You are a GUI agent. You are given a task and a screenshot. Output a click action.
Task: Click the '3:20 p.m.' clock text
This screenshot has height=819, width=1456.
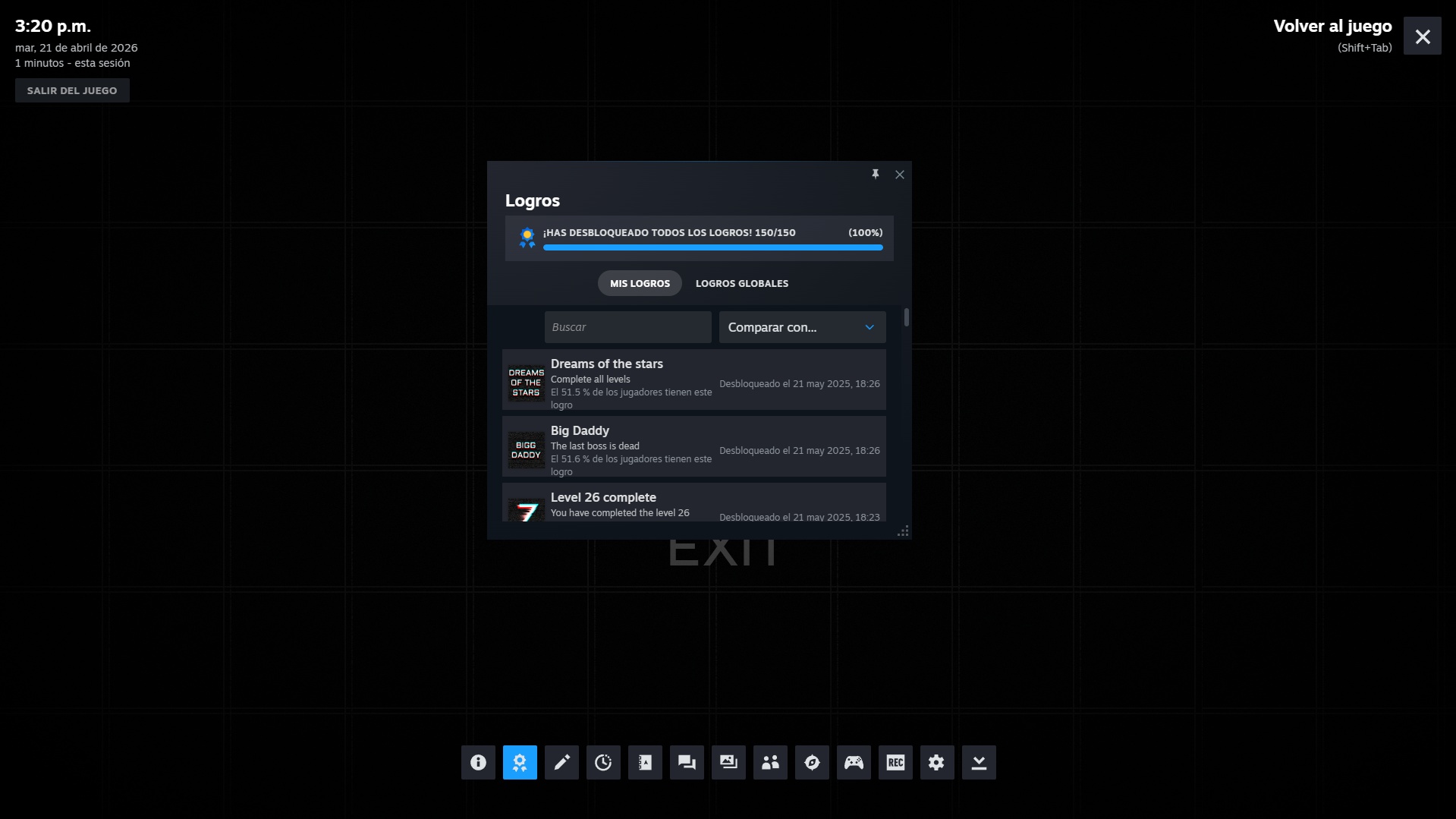[53, 26]
